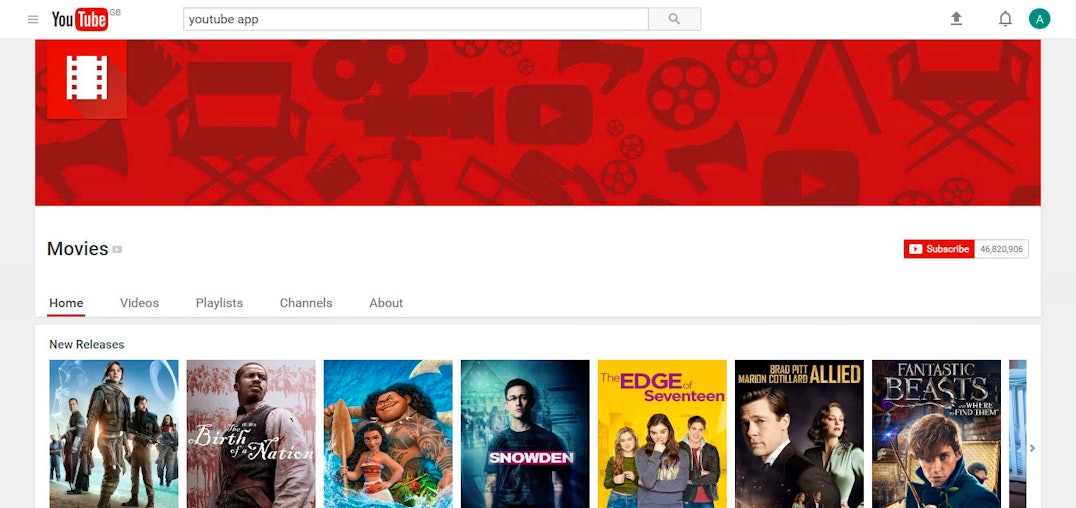This screenshot has width=1076, height=508.
Task: Click the New Releases heading
Action: pyautogui.click(x=86, y=345)
